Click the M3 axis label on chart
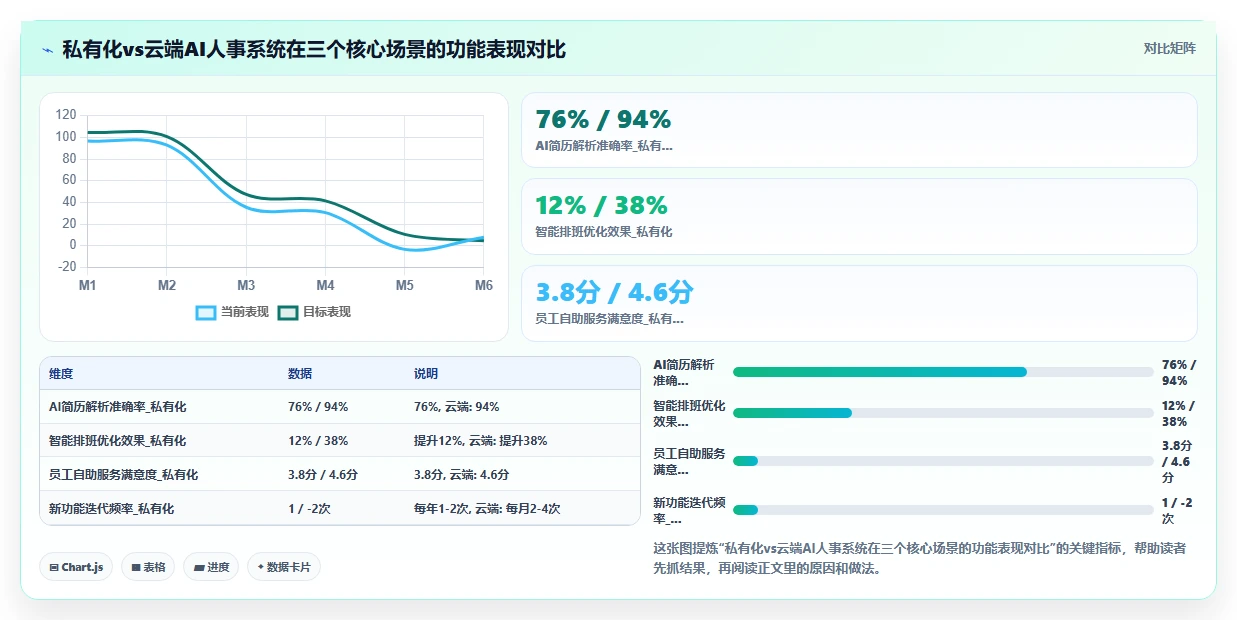Screen dimensions: 1237x620 pos(246,286)
